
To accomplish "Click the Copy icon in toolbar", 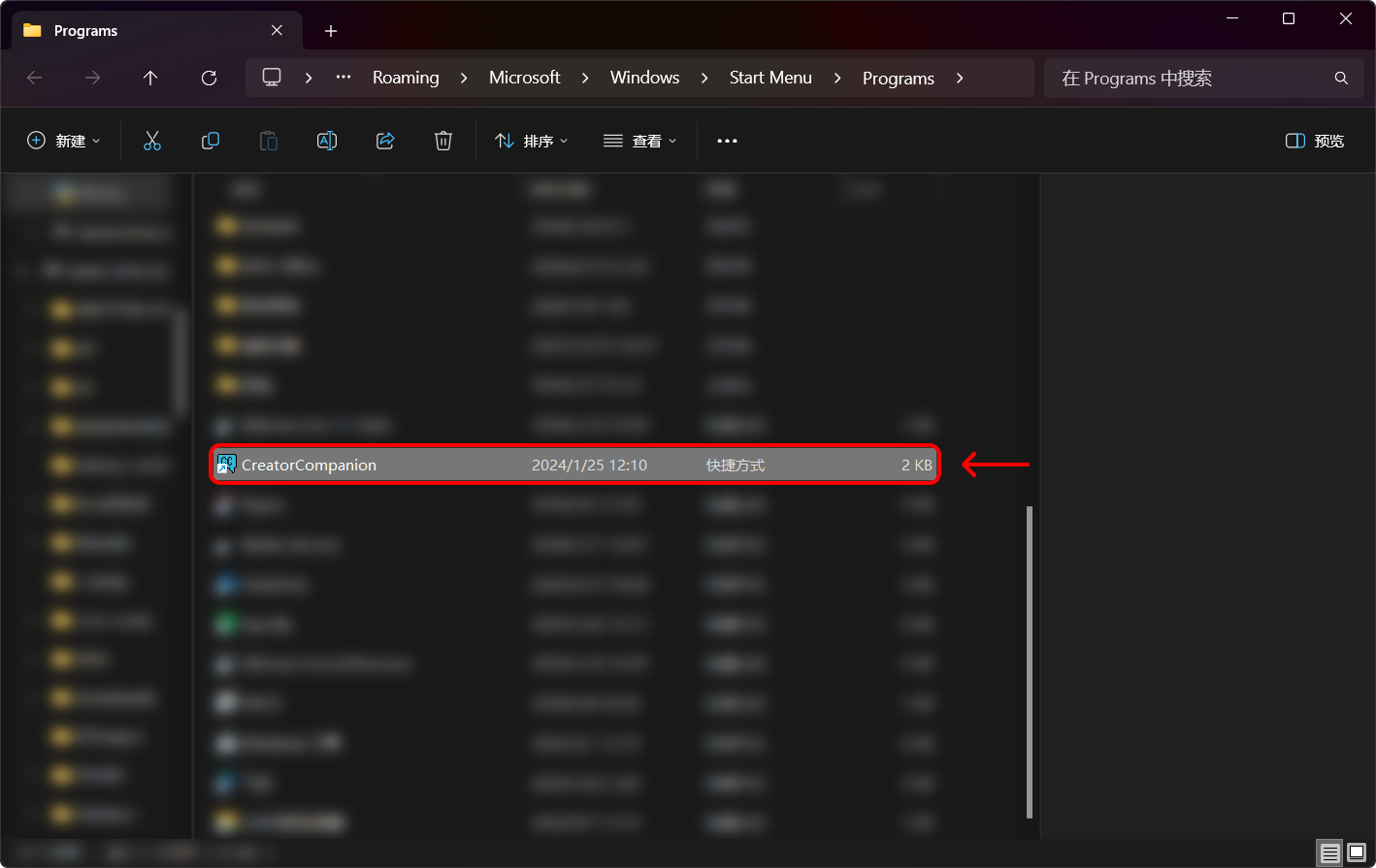I will 211,141.
